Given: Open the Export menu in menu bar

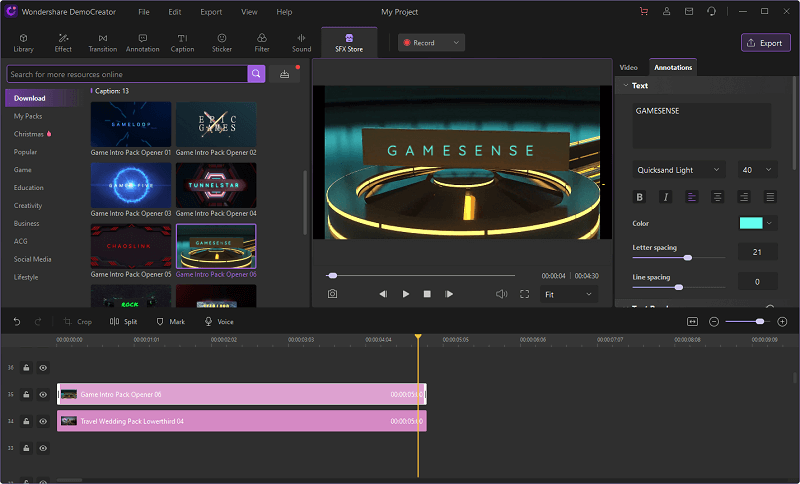Looking at the screenshot, I should coord(211,12).
